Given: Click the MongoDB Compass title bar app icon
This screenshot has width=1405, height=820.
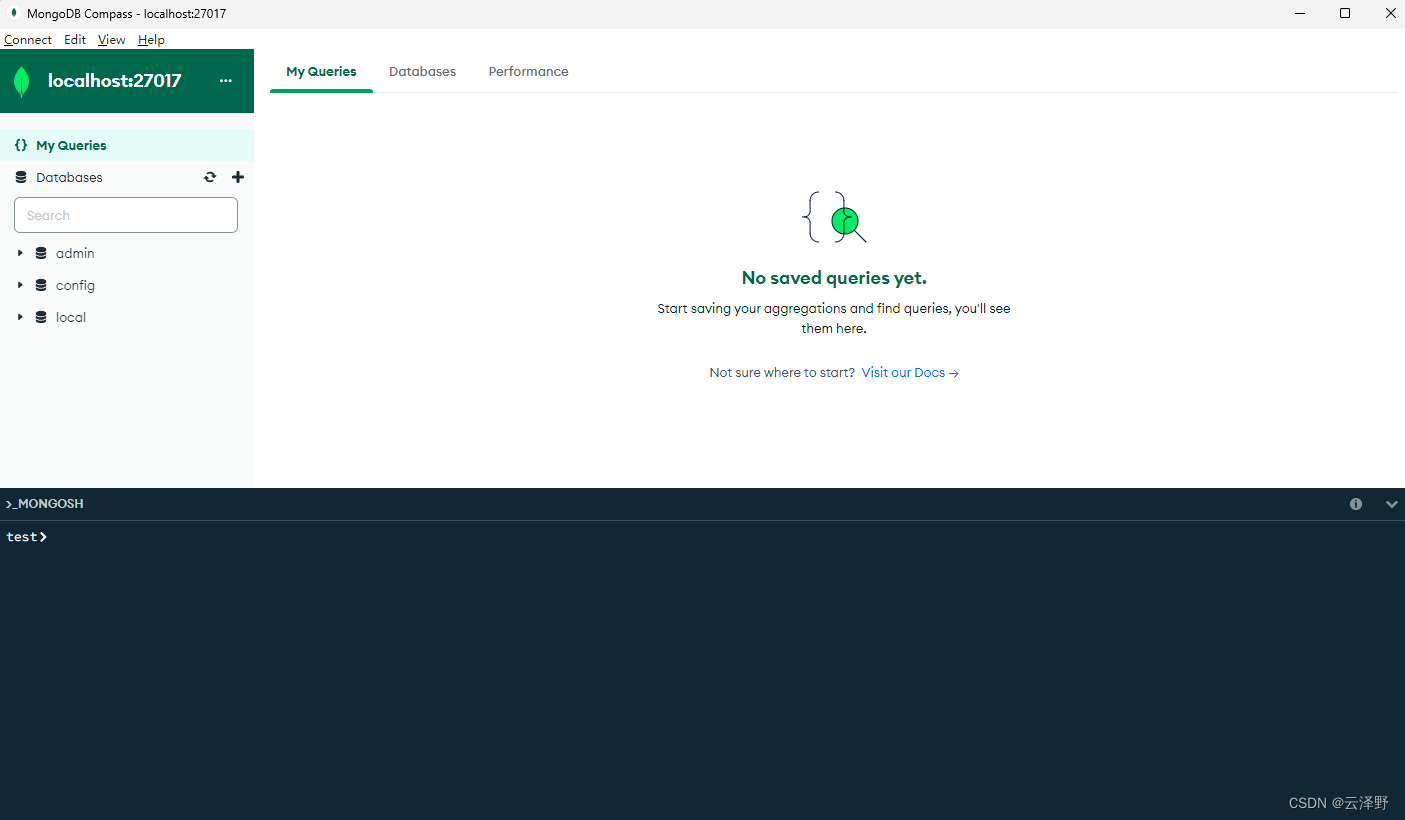Looking at the screenshot, I should coord(15,14).
